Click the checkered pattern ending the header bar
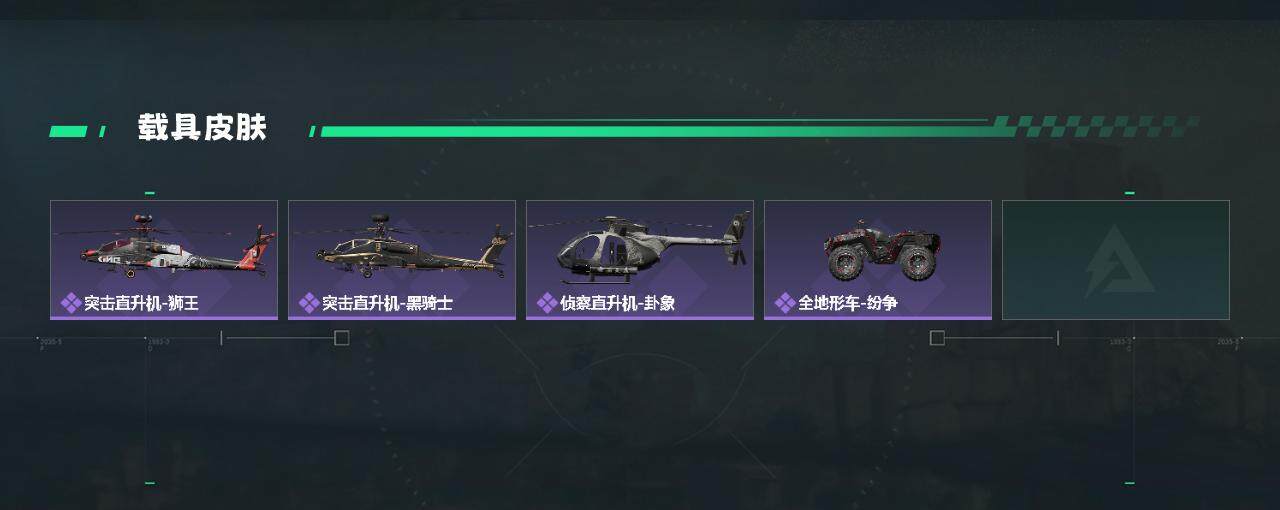Viewport: 1280px width, 510px height. click(x=1095, y=126)
